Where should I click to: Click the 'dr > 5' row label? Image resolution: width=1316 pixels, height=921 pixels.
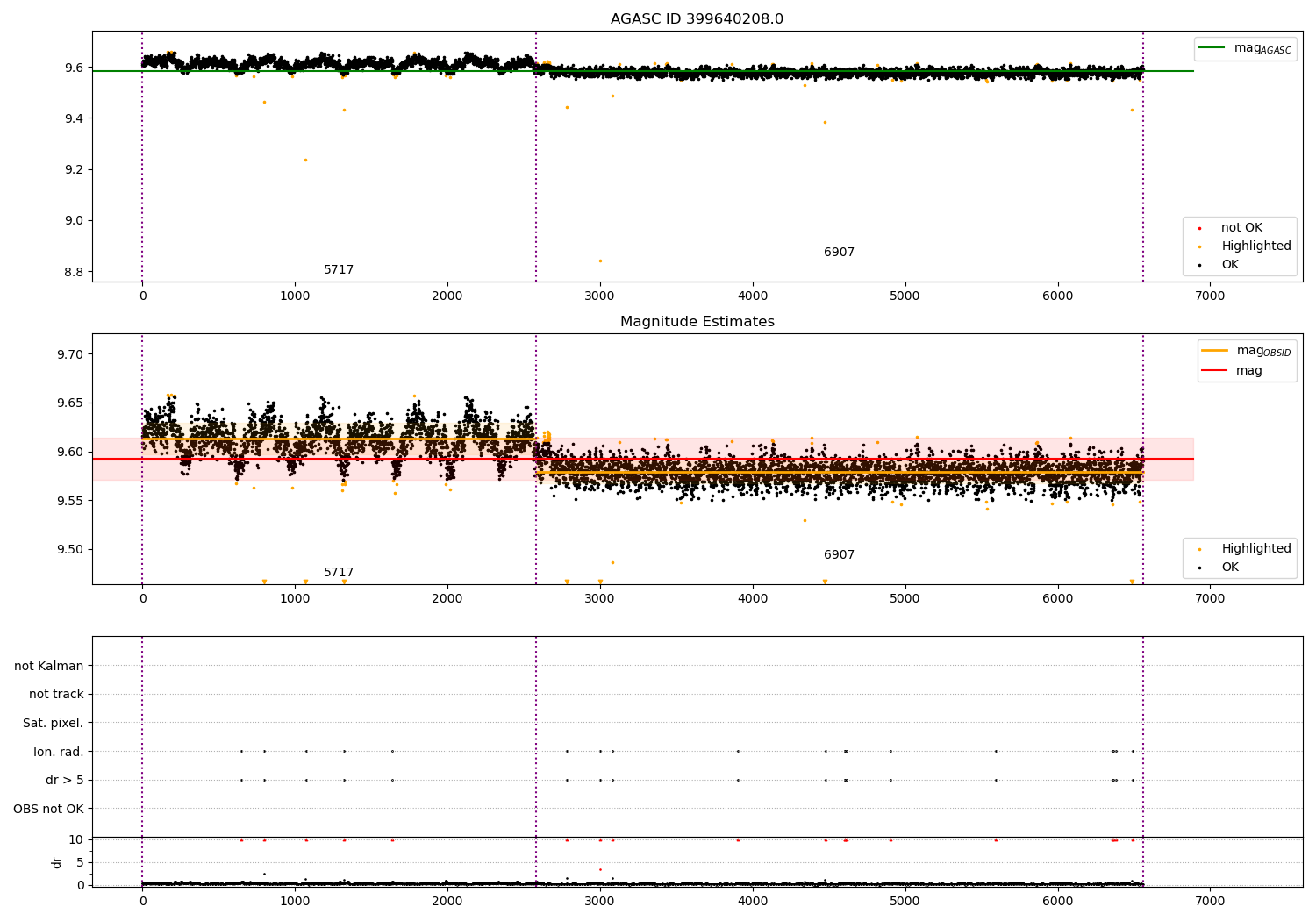(65, 780)
